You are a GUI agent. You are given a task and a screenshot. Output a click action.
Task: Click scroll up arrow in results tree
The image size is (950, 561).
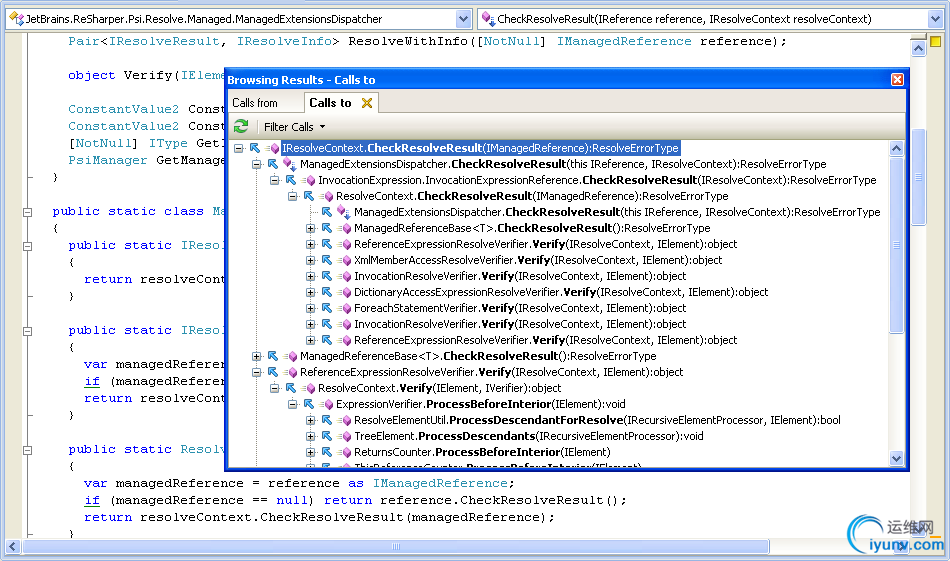click(x=896, y=148)
